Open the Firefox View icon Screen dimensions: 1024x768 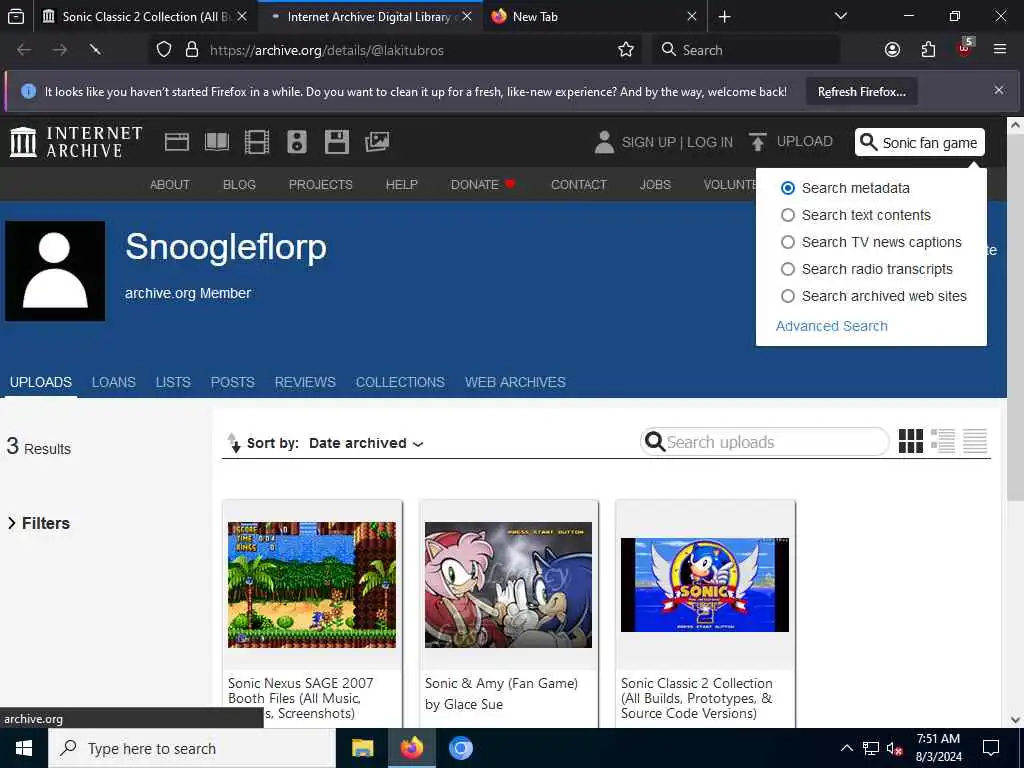point(16,17)
